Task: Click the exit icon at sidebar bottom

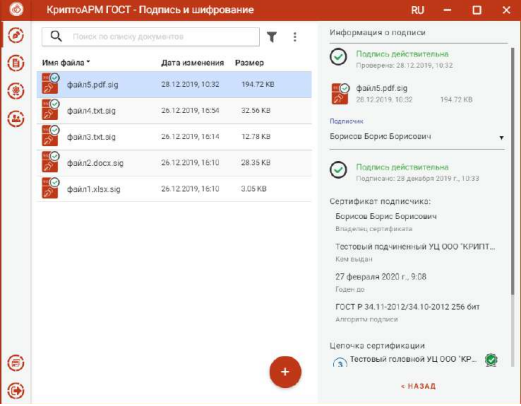Action: pos(16,390)
